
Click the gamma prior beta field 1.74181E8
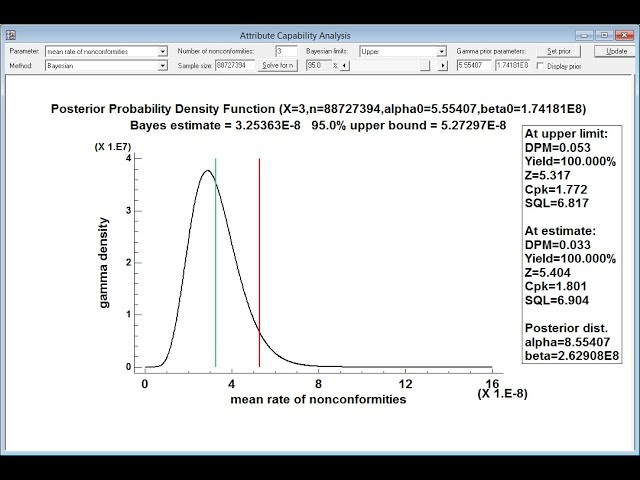pyautogui.click(x=512, y=65)
